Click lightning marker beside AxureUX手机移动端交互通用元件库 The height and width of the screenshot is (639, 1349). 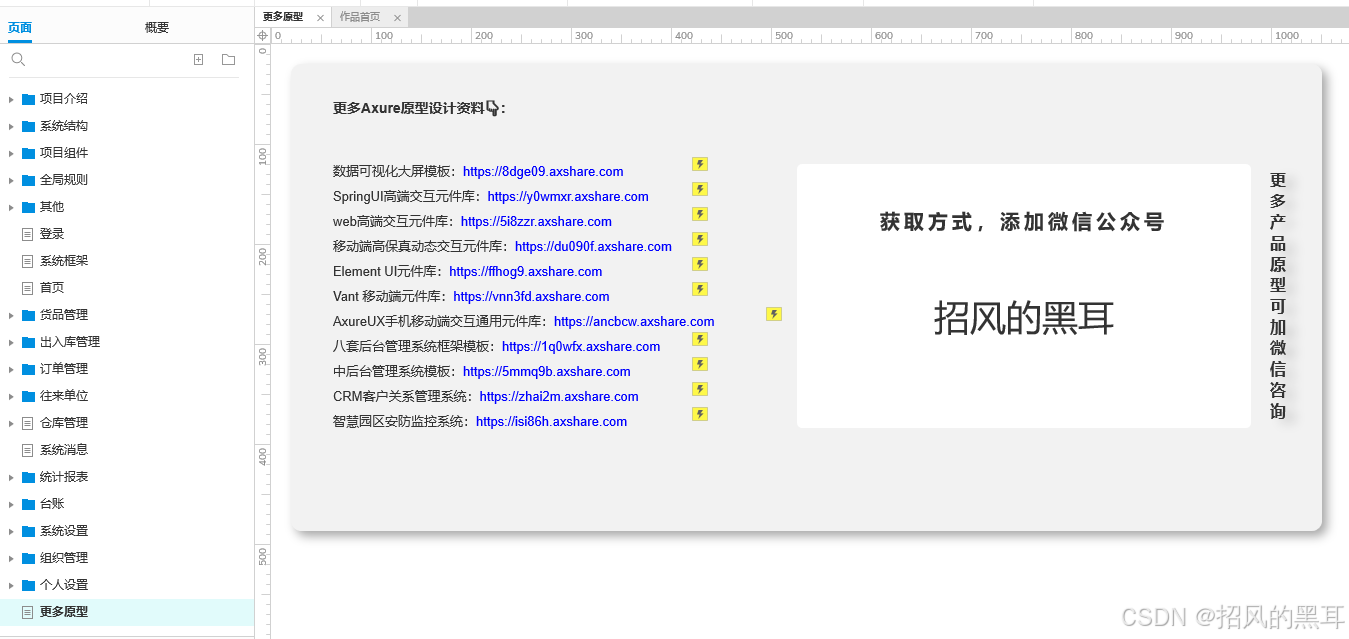pyautogui.click(x=774, y=314)
